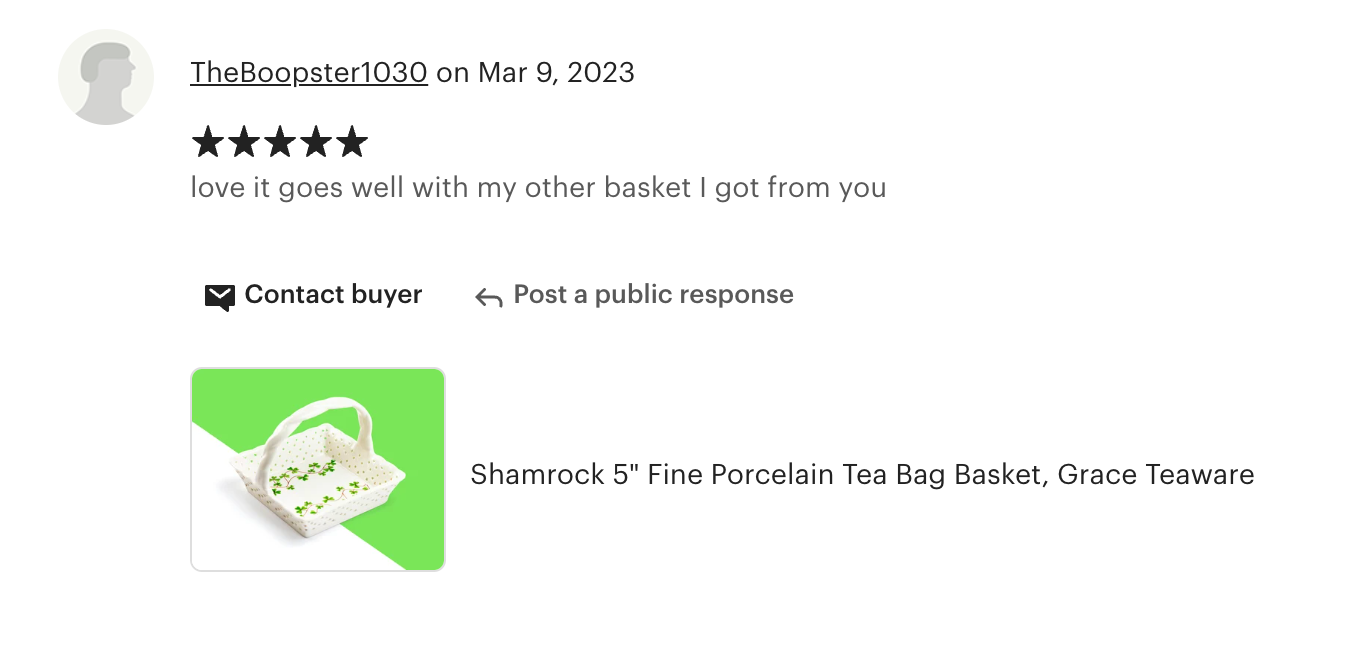Click the second rating star

pos(243,142)
